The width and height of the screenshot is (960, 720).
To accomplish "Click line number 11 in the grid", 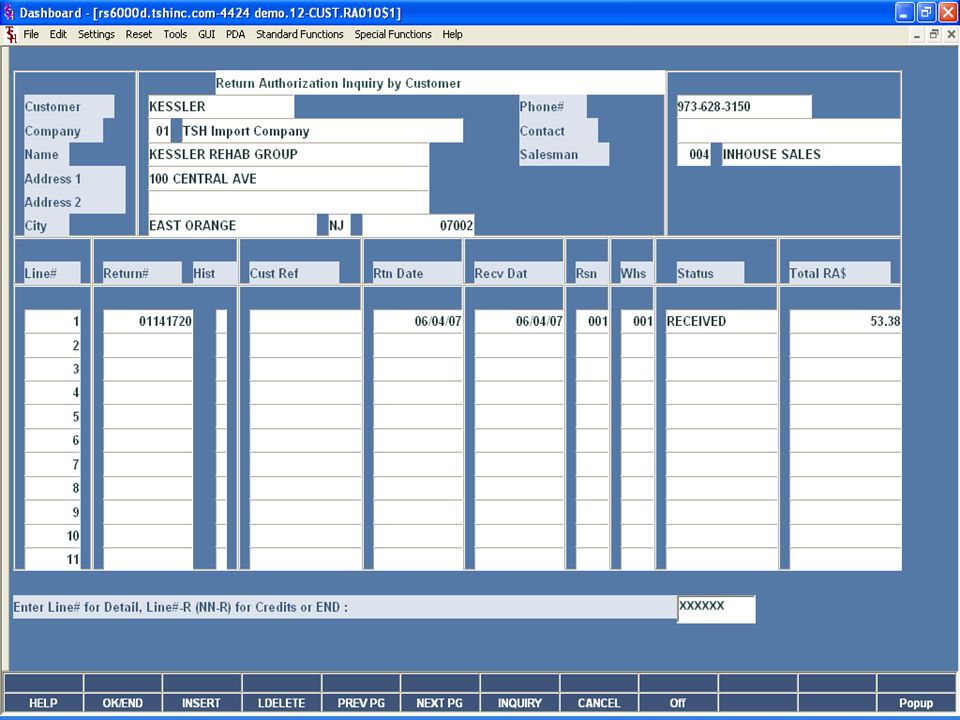I will coord(52,559).
